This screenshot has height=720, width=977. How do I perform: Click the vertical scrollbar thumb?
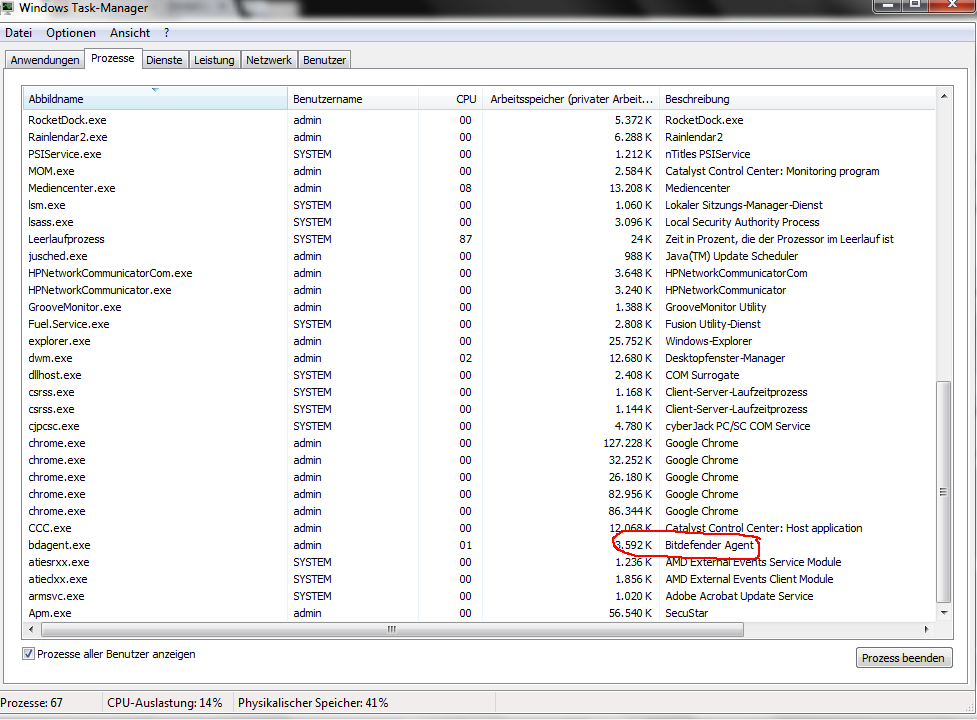(x=944, y=491)
